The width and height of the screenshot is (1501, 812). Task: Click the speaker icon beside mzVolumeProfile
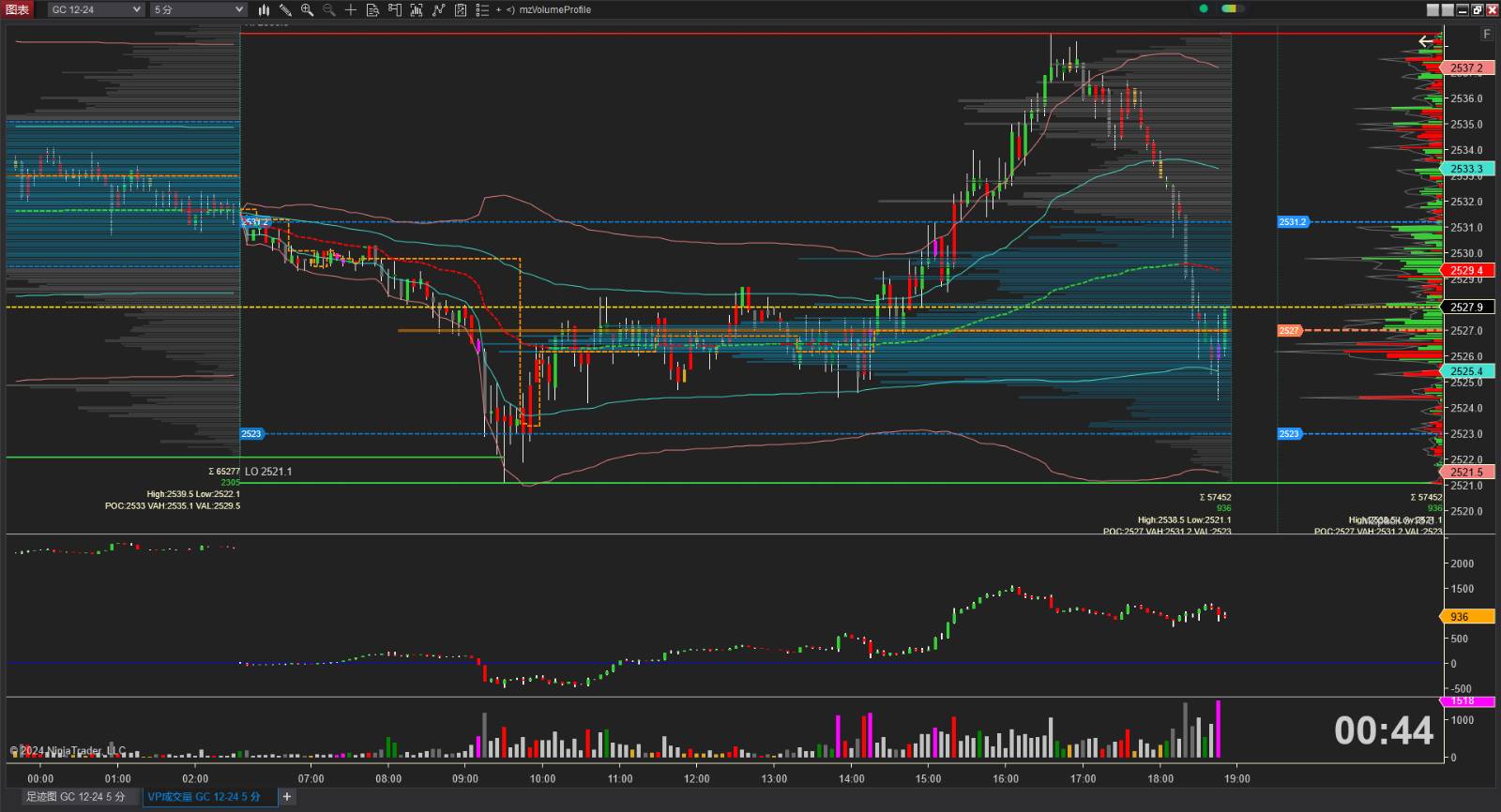point(510,10)
